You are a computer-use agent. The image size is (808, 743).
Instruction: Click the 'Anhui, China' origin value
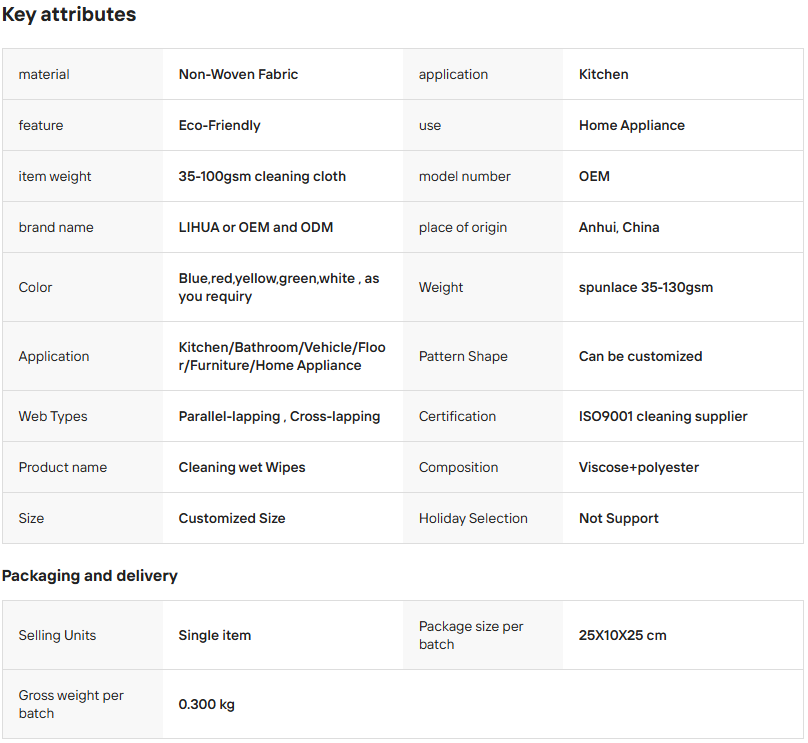coord(619,227)
